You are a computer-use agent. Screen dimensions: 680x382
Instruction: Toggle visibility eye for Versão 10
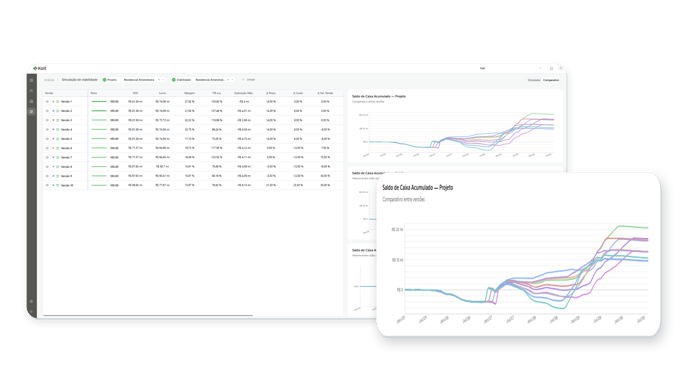47,185
